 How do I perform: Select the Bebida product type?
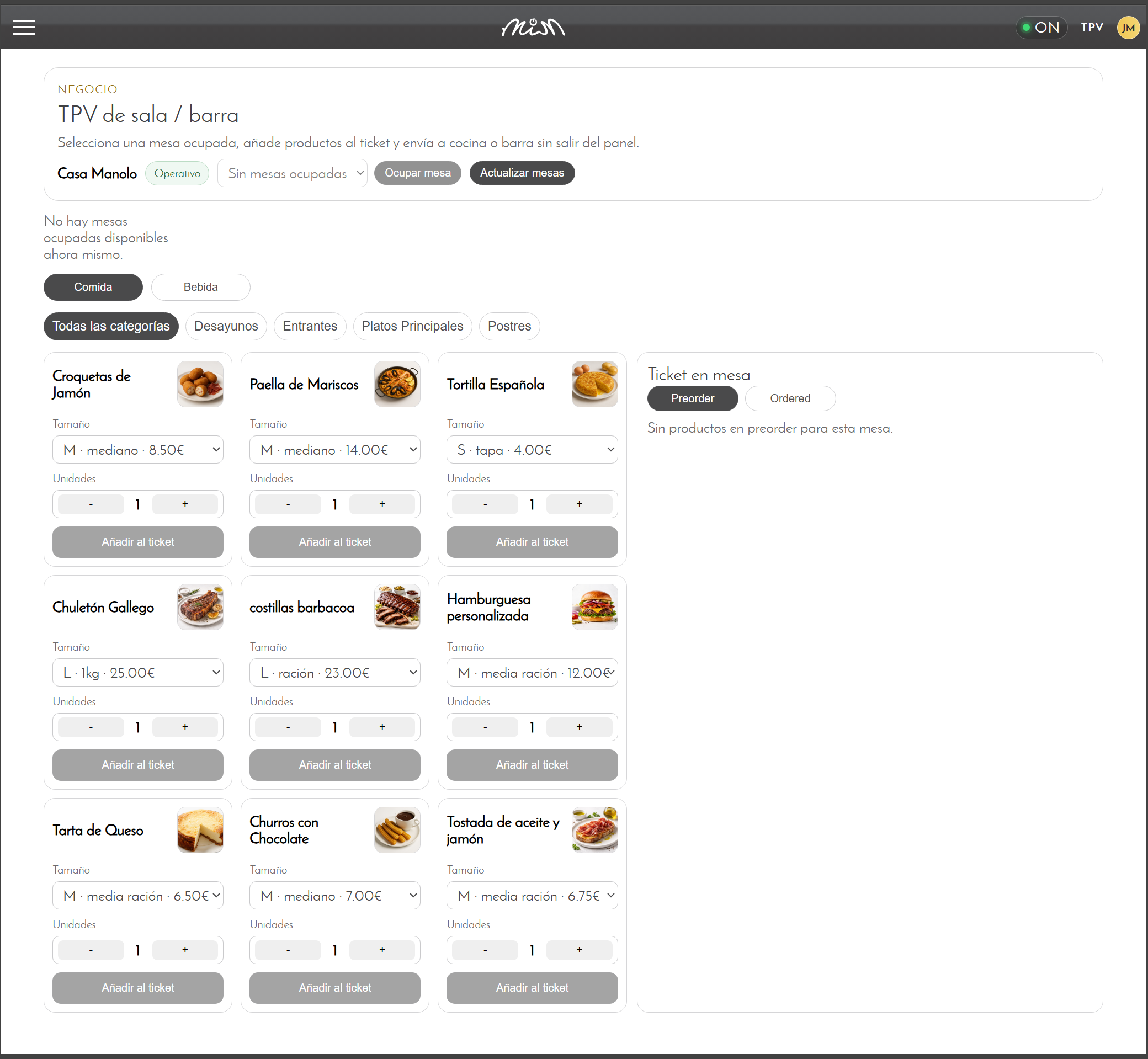coord(200,286)
